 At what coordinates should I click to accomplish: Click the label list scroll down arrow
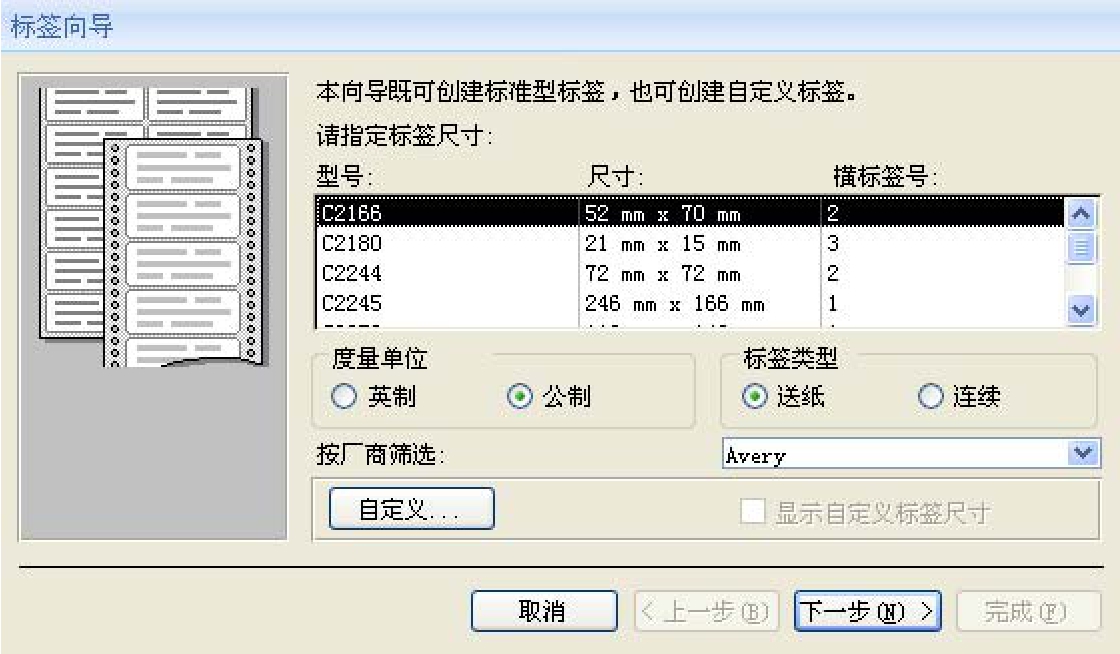click(1078, 311)
